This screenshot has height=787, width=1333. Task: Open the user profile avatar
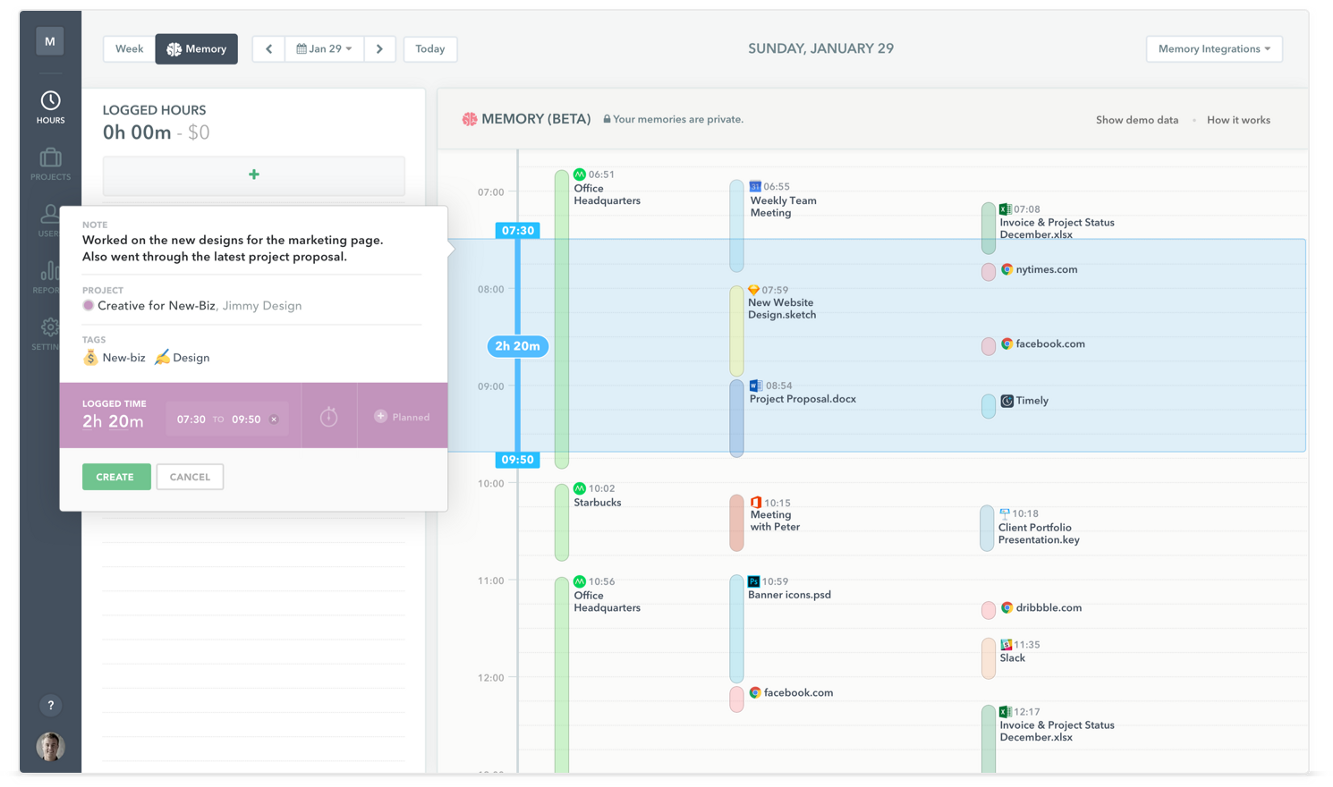coord(51,746)
